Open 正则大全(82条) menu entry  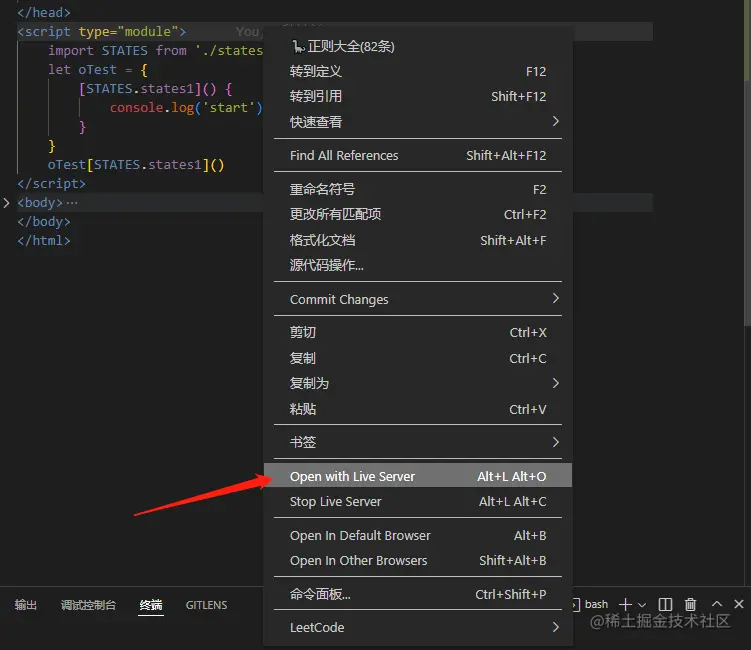418,46
